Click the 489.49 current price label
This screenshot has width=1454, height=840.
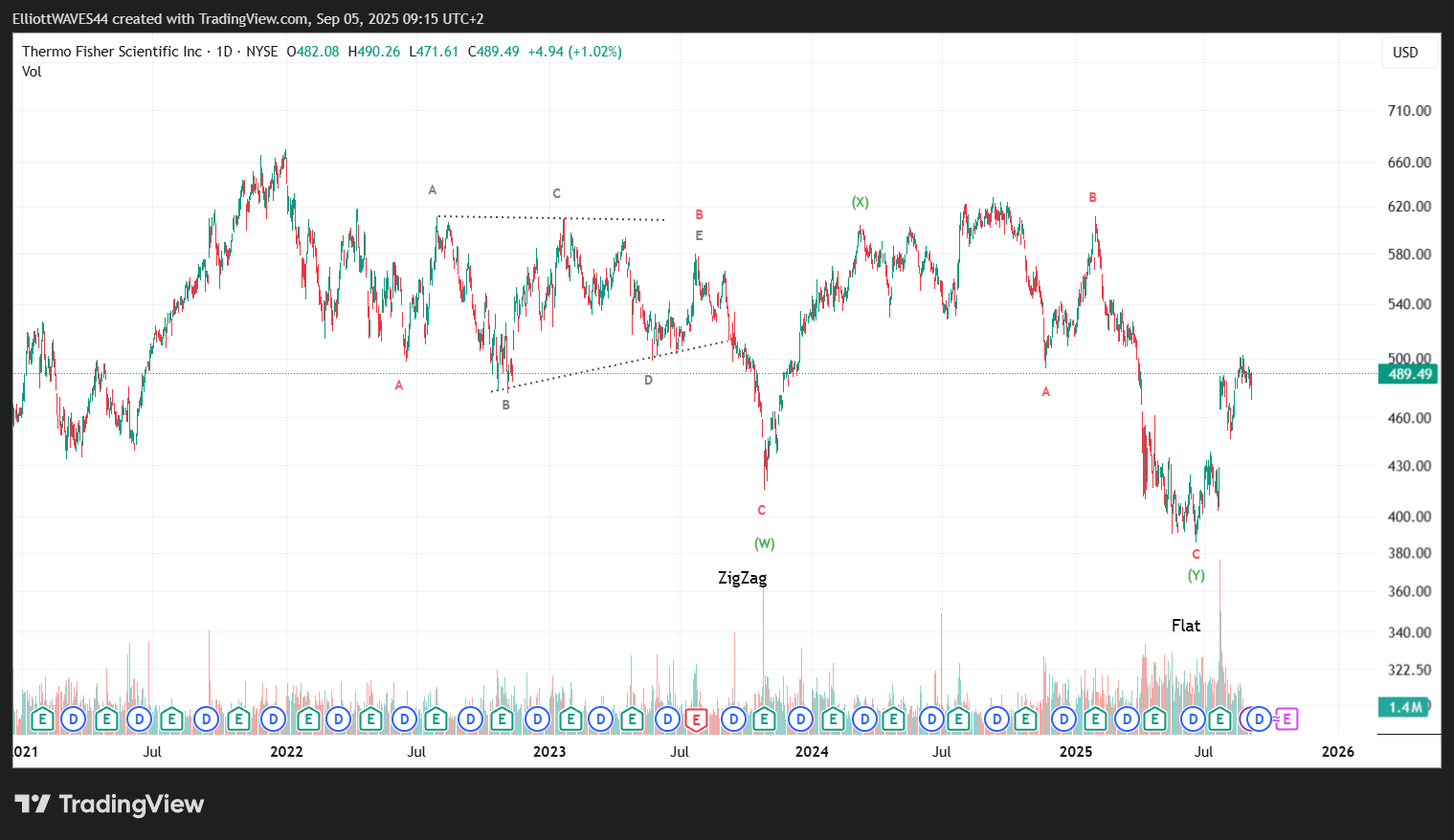pos(1409,374)
